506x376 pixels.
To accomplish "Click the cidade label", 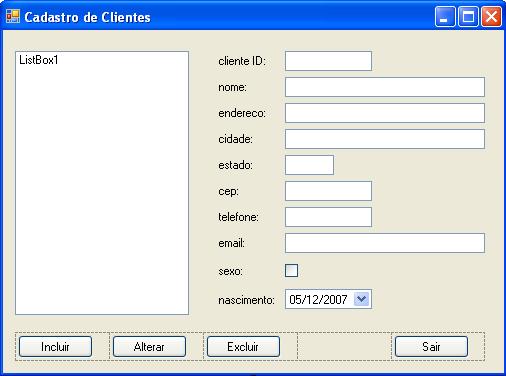I will click(235, 139).
